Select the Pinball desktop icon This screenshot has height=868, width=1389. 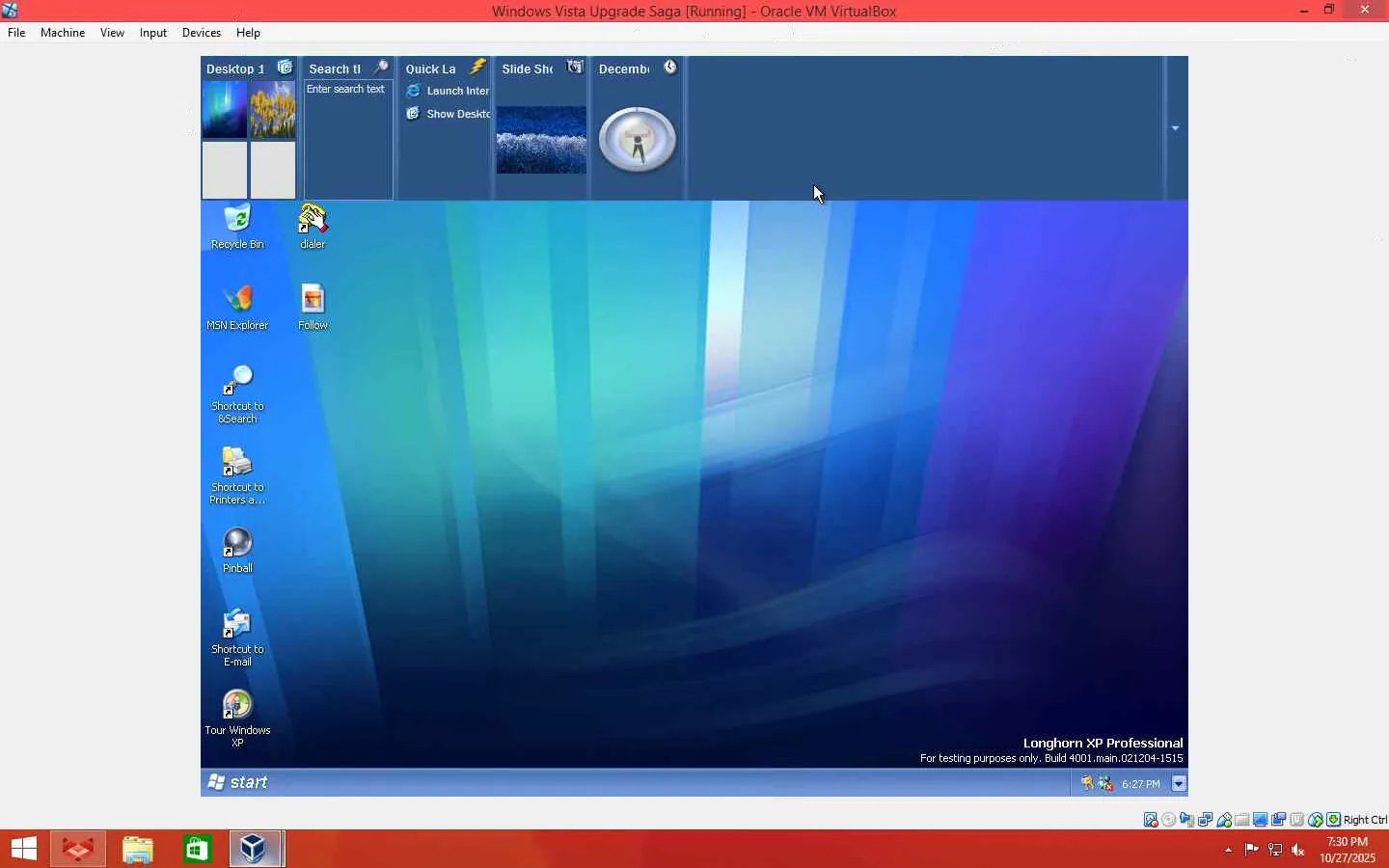tap(237, 552)
